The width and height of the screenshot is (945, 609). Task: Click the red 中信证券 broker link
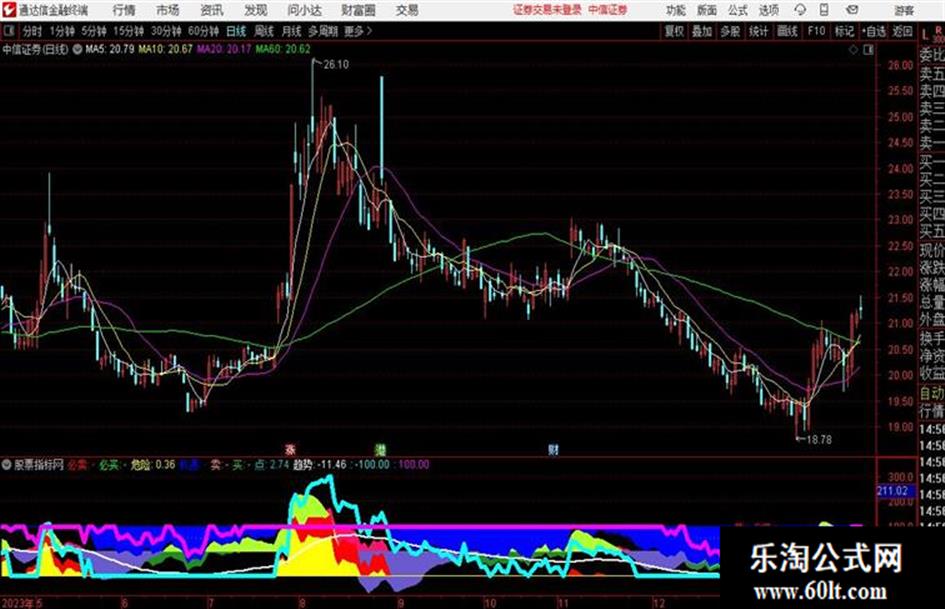click(608, 10)
